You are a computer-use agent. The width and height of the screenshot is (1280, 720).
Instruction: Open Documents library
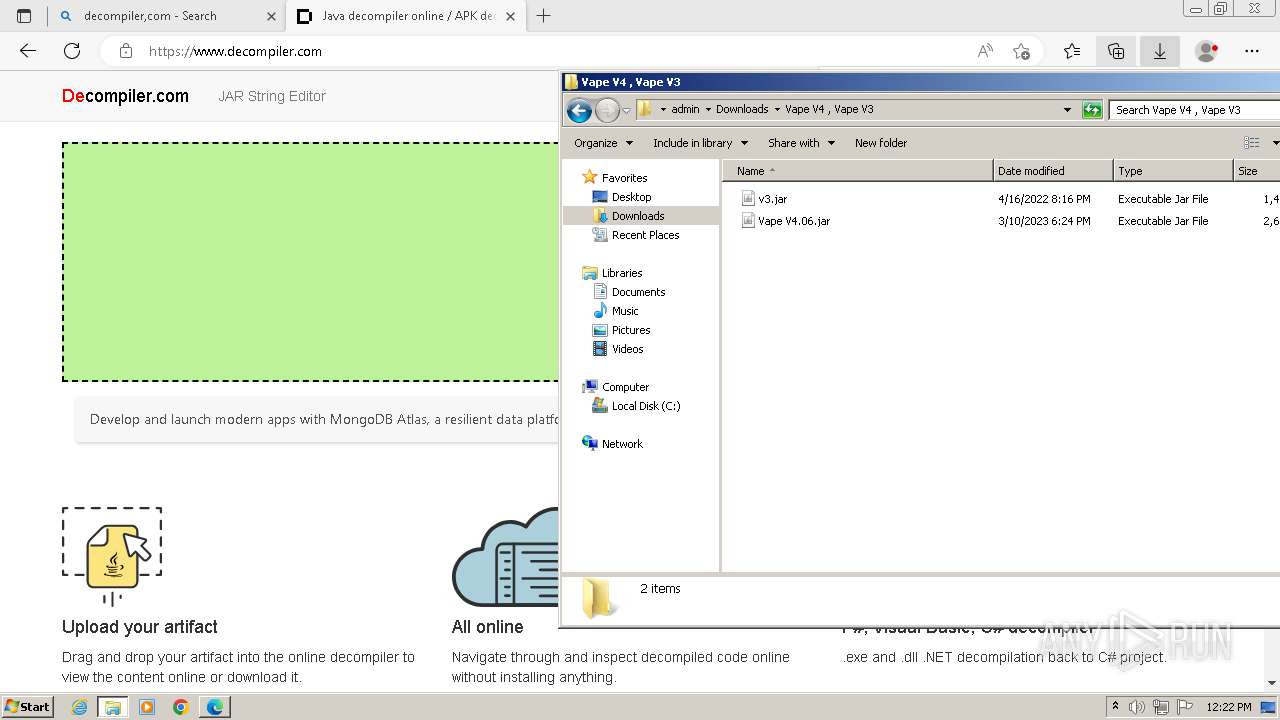click(638, 292)
